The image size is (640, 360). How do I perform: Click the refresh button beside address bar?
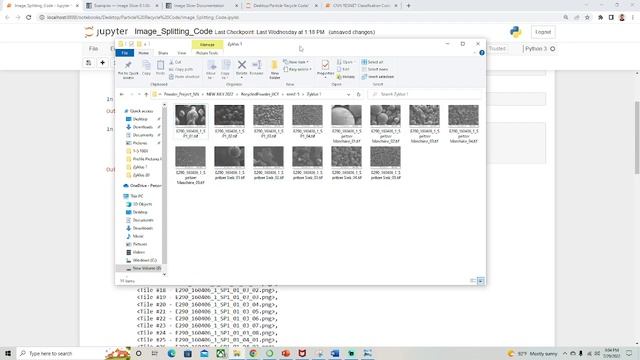click(358, 94)
